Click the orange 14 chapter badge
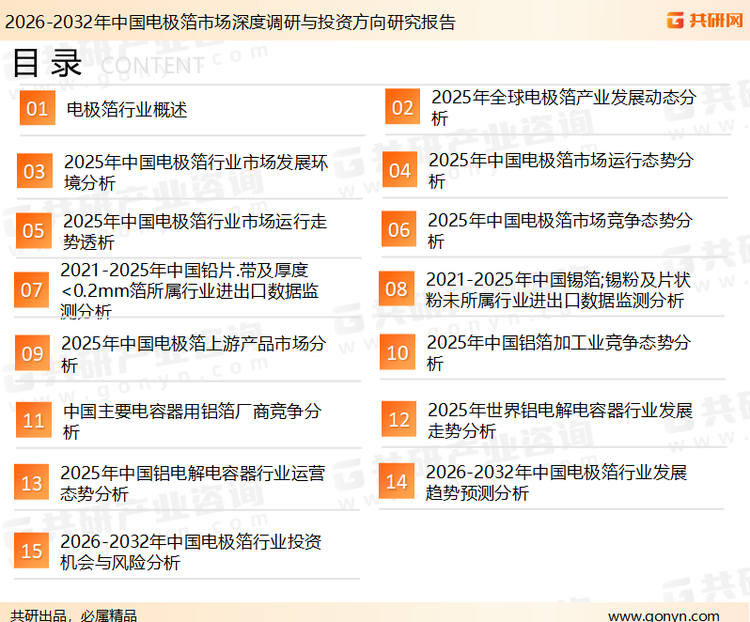Image resolution: width=750 pixels, height=622 pixels. click(x=397, y=481)
